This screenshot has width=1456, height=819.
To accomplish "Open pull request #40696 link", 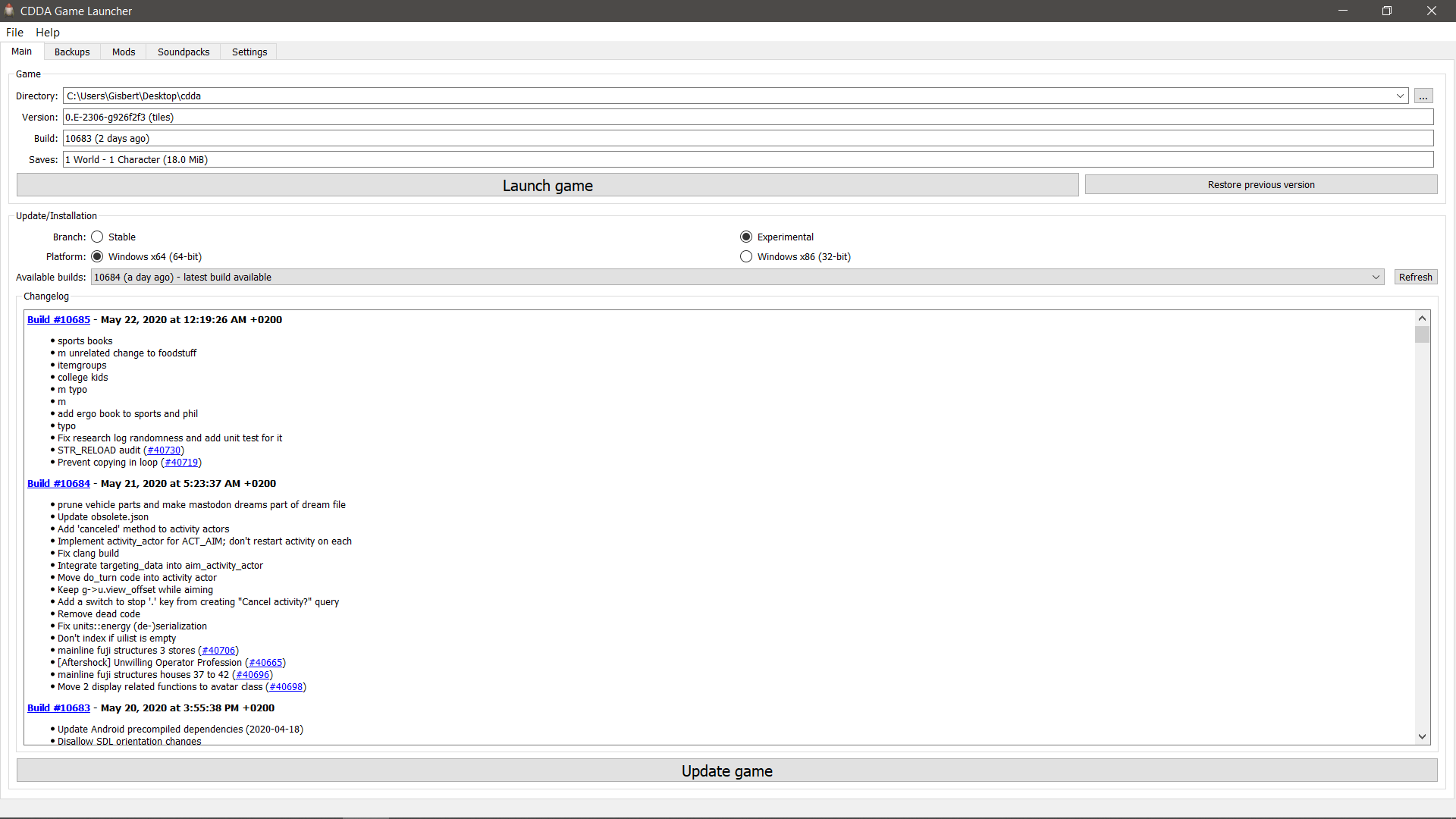I will (x=253, y=675).
